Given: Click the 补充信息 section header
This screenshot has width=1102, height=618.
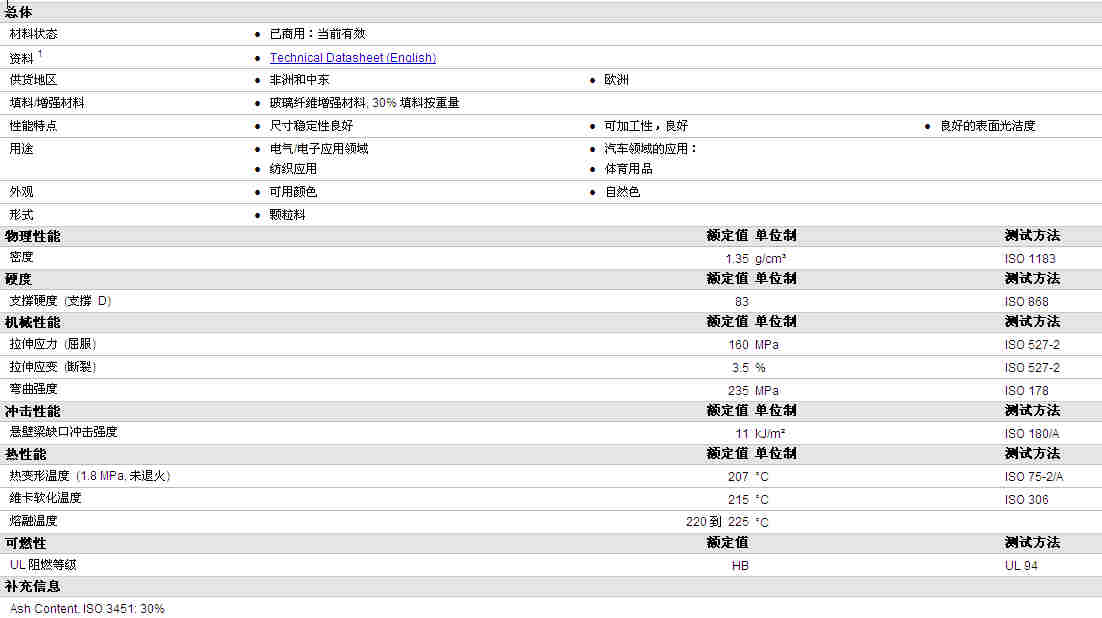Looking at the screenshot, I should [32, 586].
